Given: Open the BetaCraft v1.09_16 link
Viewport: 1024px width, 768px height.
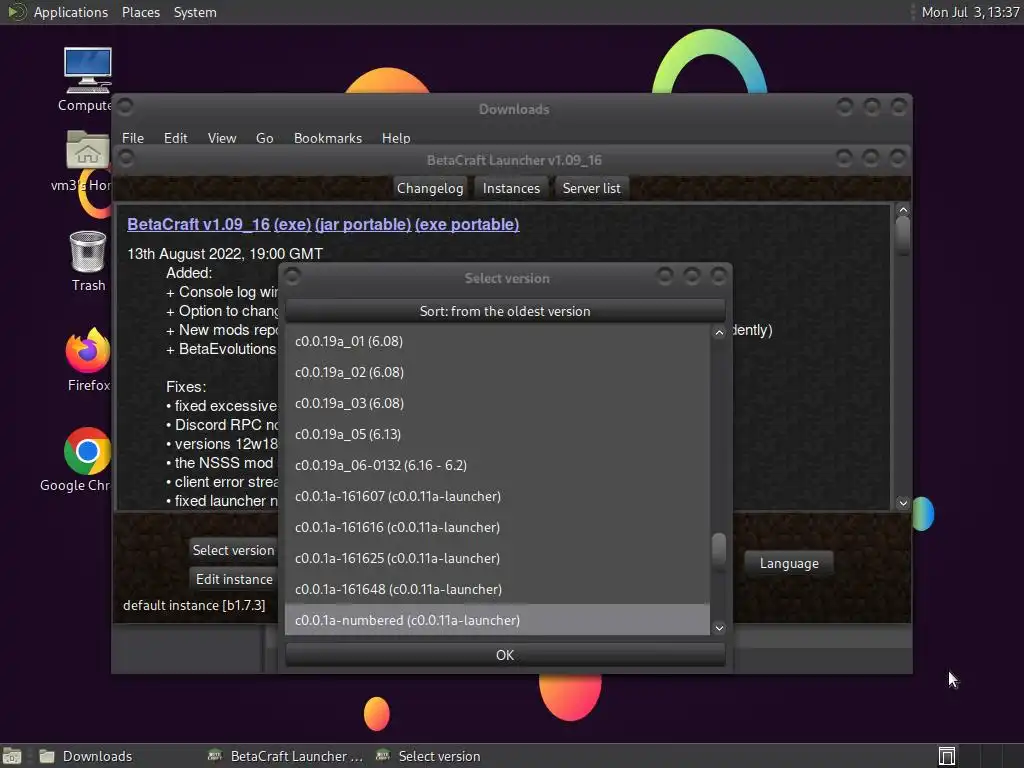Looking at the screenshot, I should point(198,224).
